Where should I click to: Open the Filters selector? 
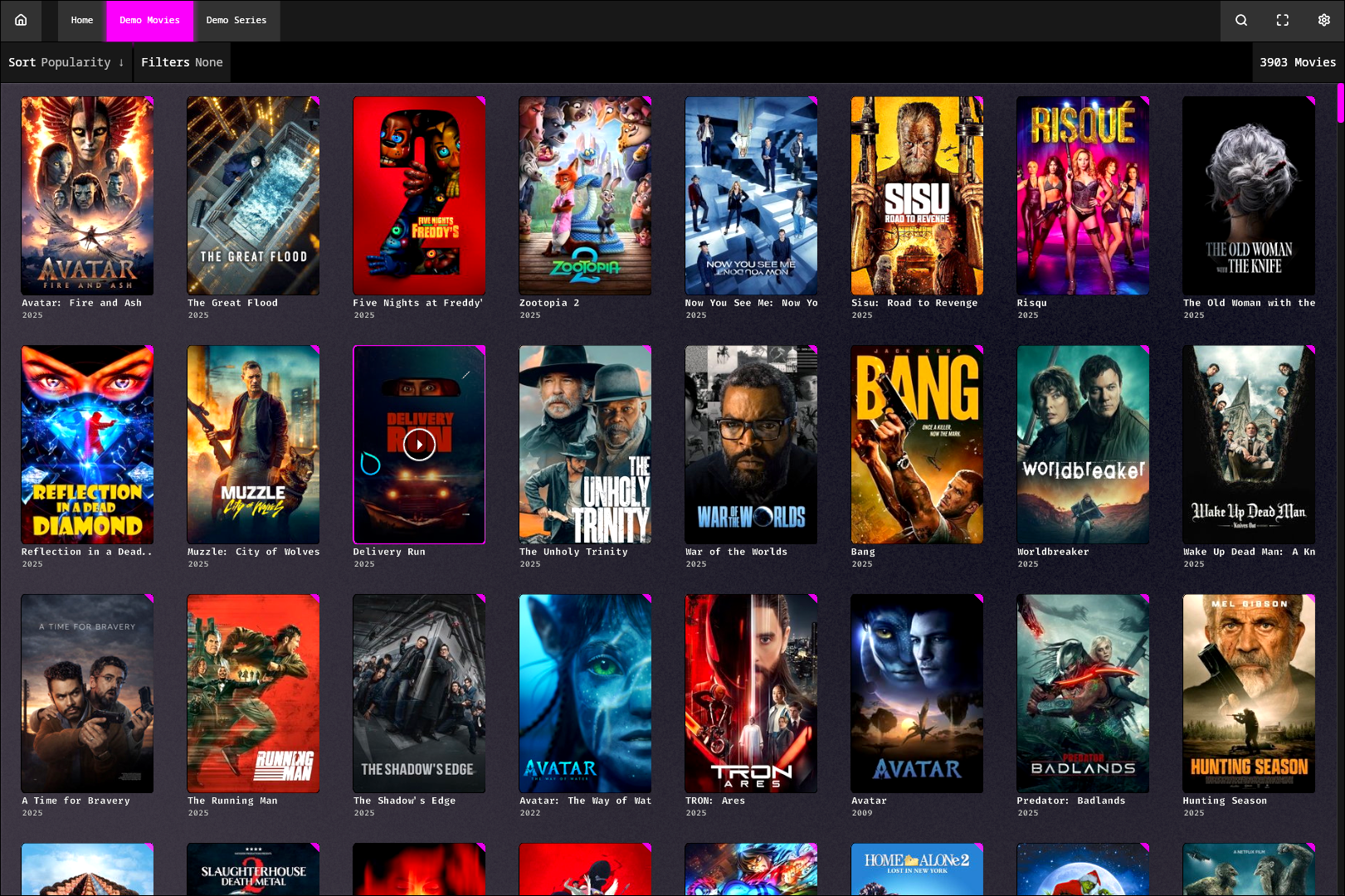182,62
